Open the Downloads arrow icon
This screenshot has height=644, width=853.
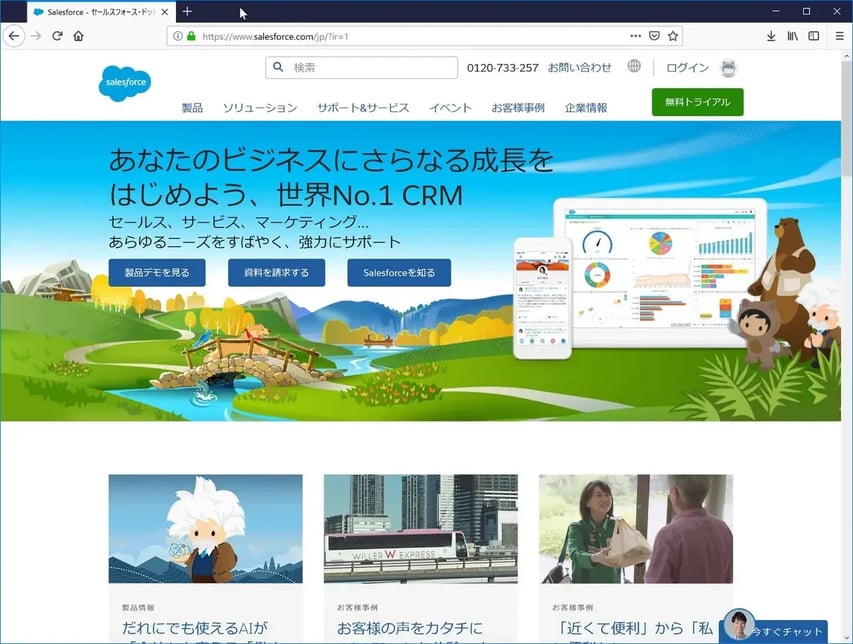pyautogui.click(x=771, y=36)
